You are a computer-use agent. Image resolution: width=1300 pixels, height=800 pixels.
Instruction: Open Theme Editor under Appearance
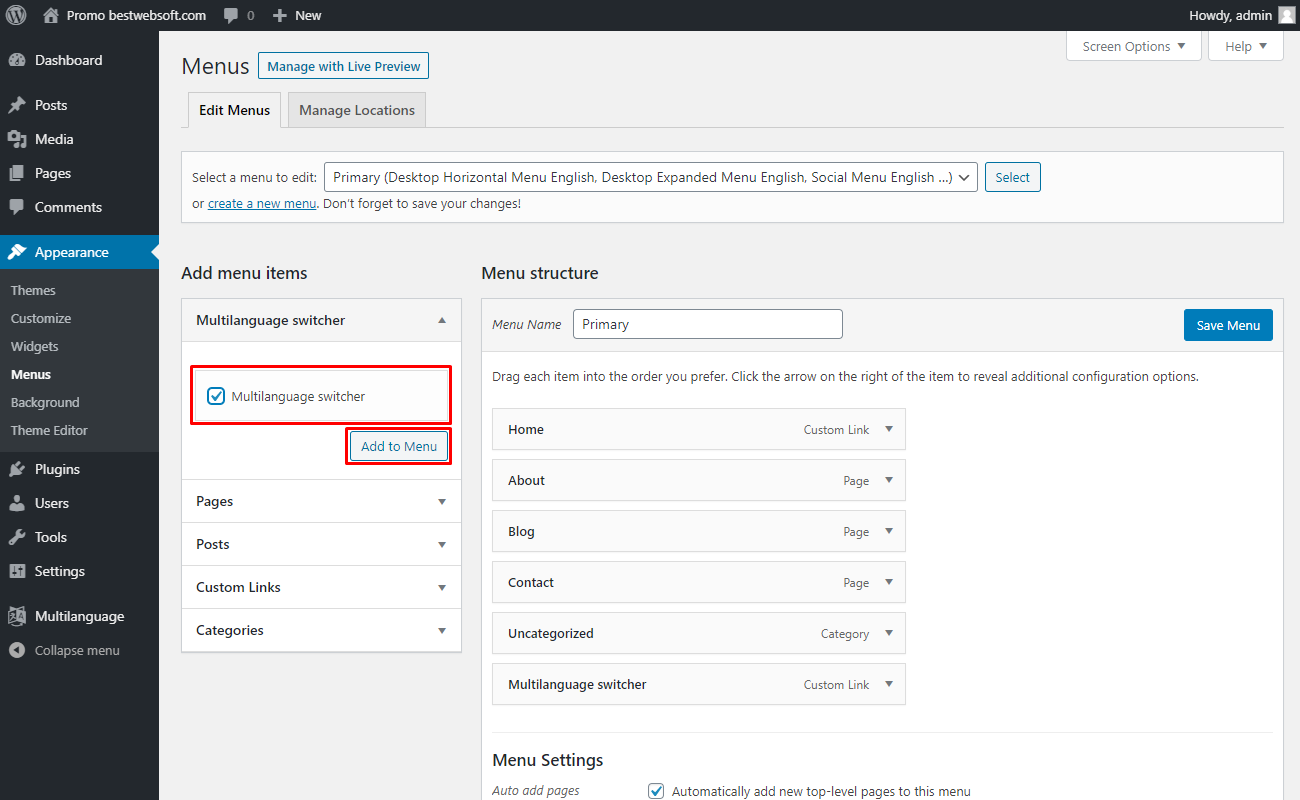(x=49, y=430)
